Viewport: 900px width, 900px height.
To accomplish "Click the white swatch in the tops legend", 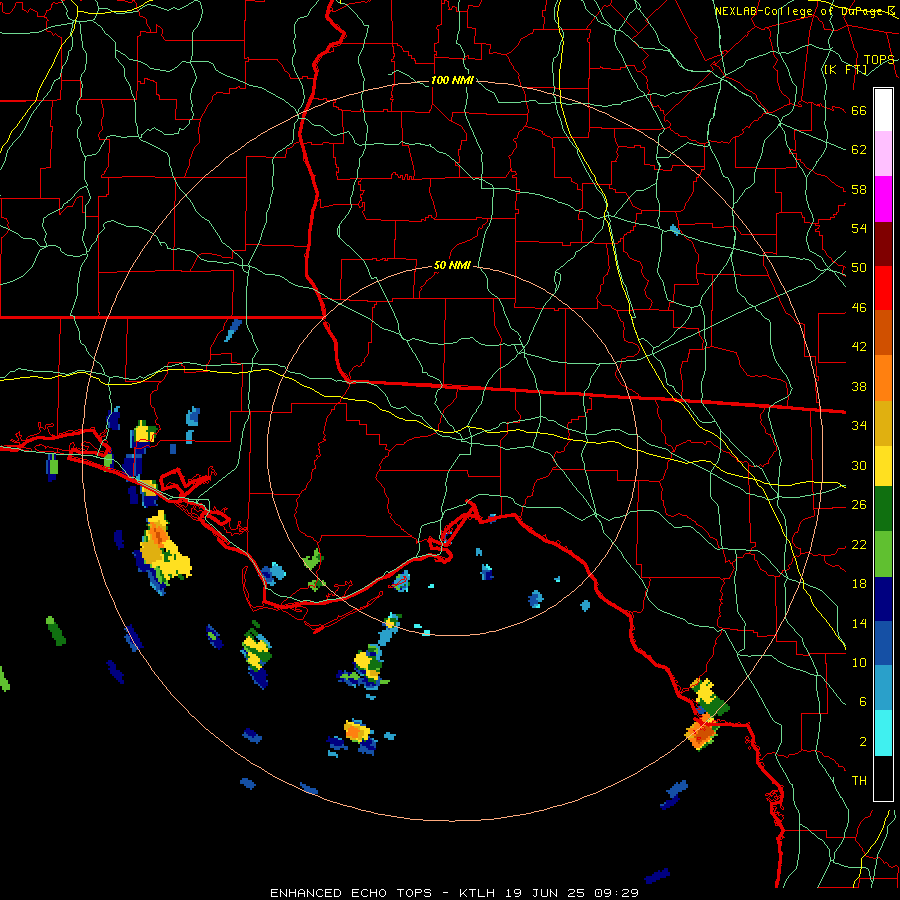I will (x=883, y=110).
